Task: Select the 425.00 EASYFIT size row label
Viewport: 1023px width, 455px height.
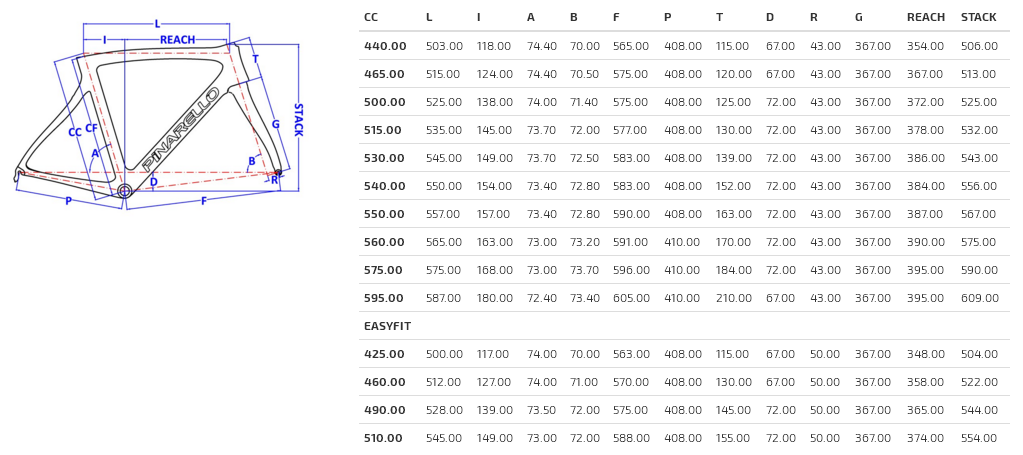Action: coord(384,355)
